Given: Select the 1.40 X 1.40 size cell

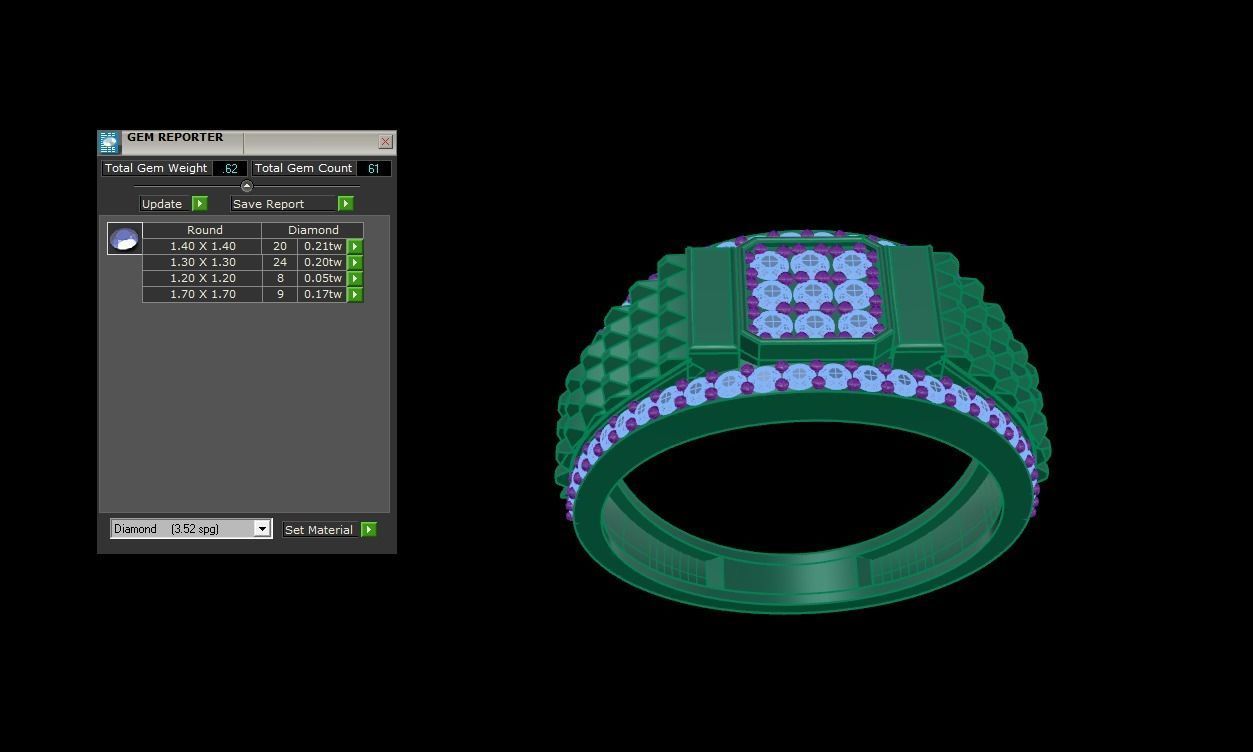Looking at the screenshot, I should click(203, 246).
